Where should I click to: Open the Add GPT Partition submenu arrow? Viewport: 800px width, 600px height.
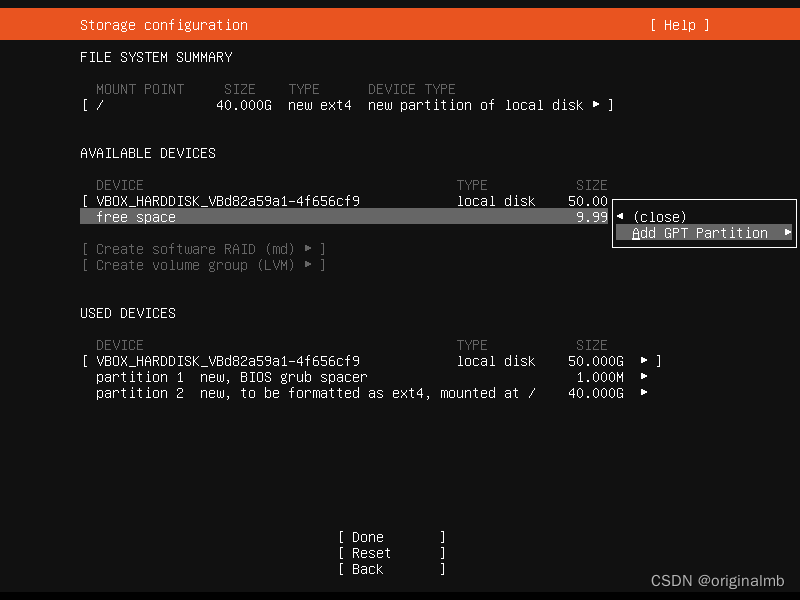click(787, 232)
